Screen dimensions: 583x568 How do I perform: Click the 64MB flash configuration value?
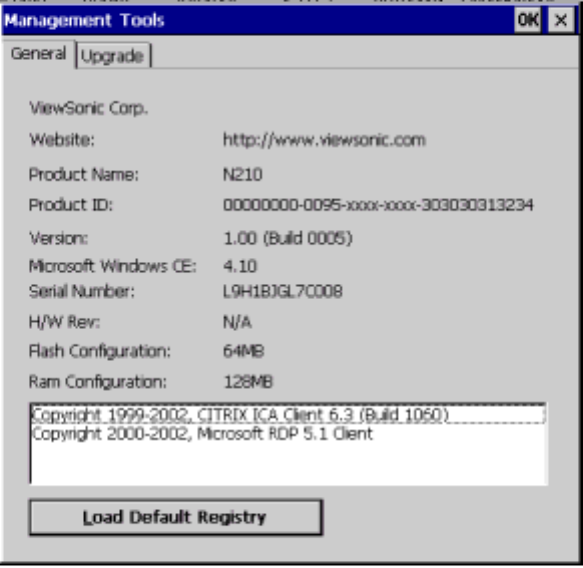pyautogui.click(x=244, y=351)
